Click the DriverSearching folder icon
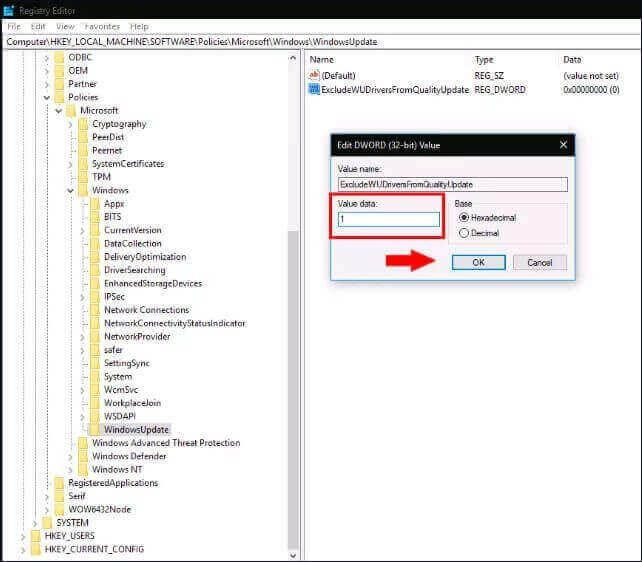The width and height of the screenshot is (642, 562). (x=94, y=270)
